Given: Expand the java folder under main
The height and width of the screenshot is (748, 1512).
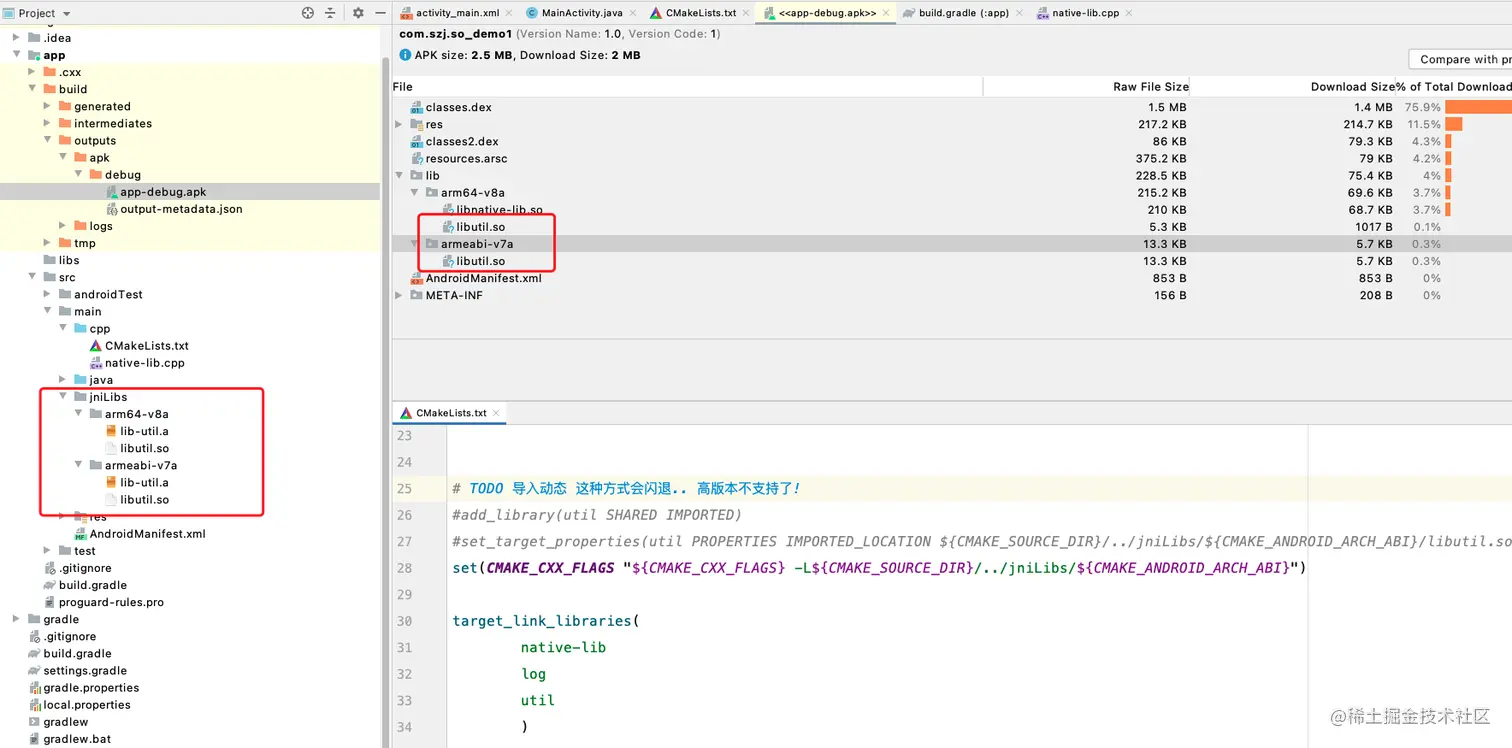Looking at the screenshot, I should (62, 380).
